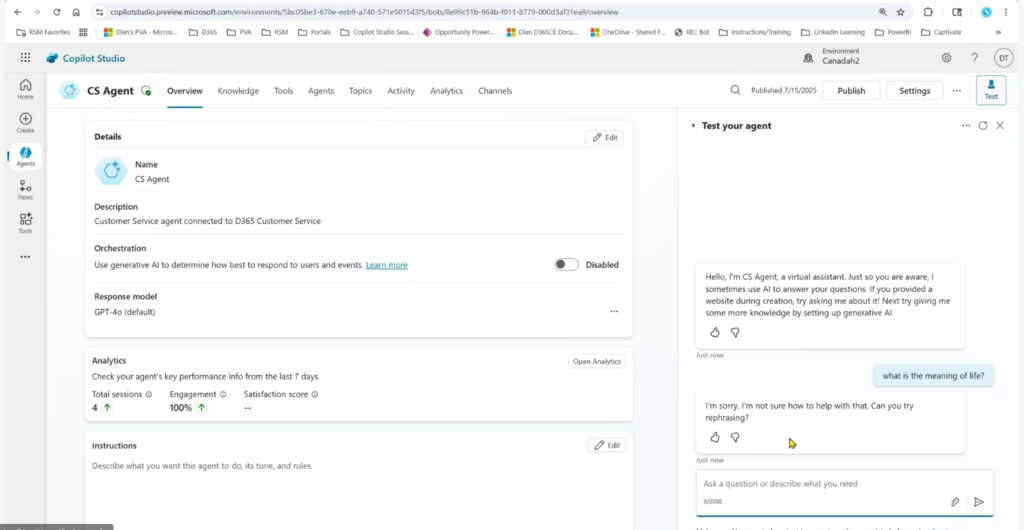1024x530 pixels.
Task: Like the greeting message with thumbs up
Action: [715, 333]
